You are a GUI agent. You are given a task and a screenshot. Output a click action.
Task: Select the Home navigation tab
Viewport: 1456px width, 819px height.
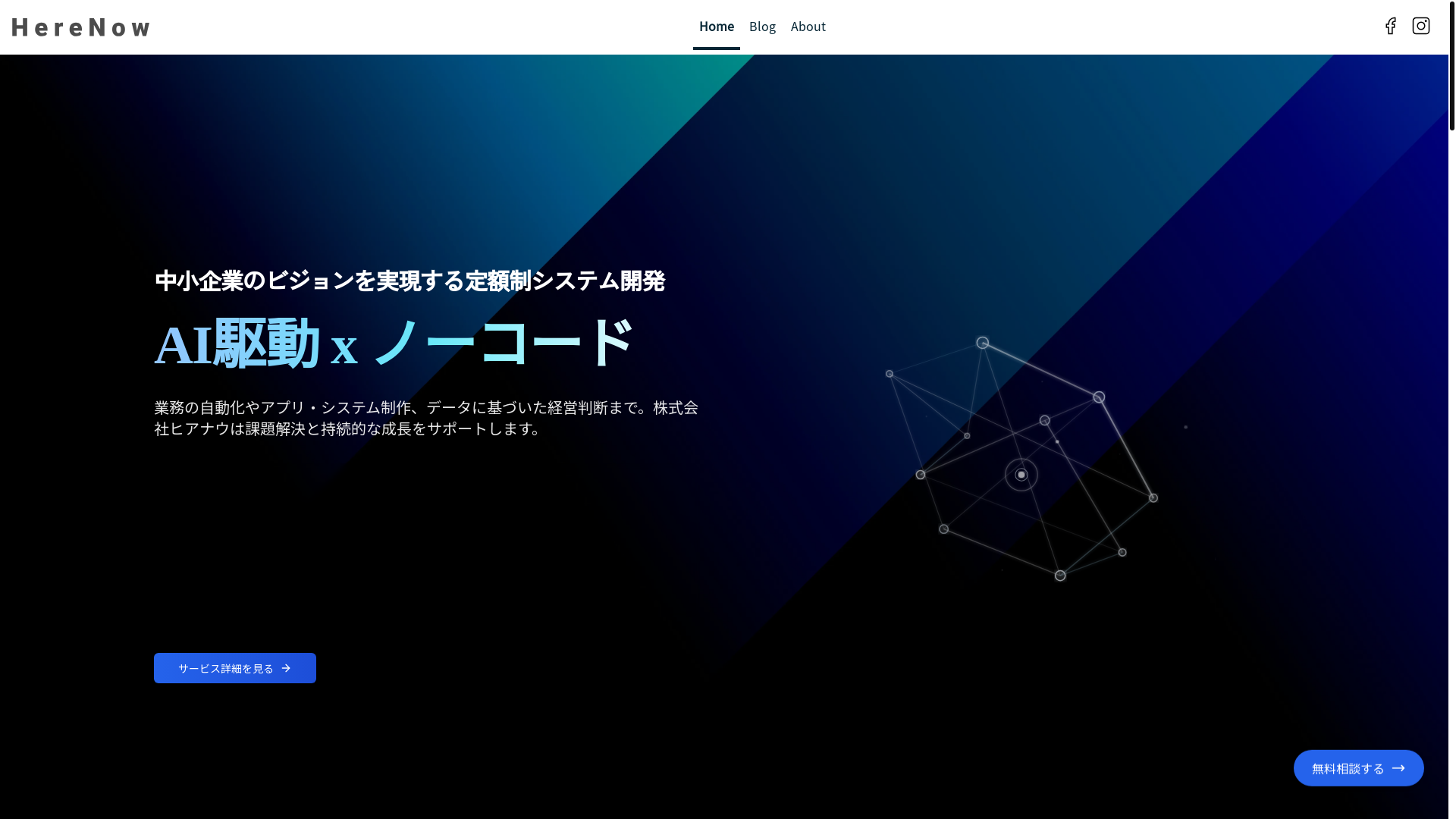tap(717, 27)
